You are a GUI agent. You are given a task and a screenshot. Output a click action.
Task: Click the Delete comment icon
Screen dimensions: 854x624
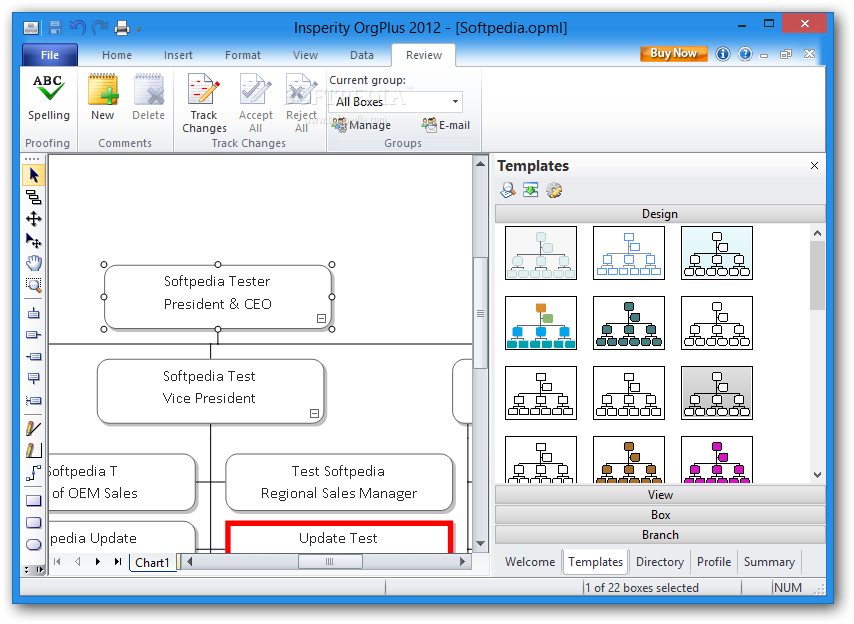click(x=148, y=97)
